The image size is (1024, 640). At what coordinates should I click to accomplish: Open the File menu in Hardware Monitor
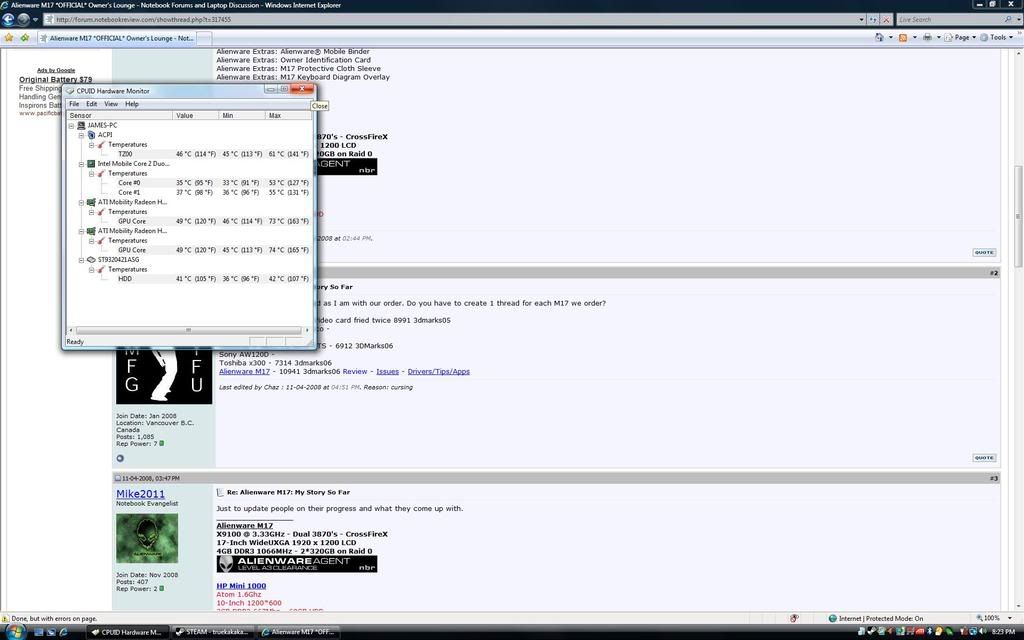[74, 104]
